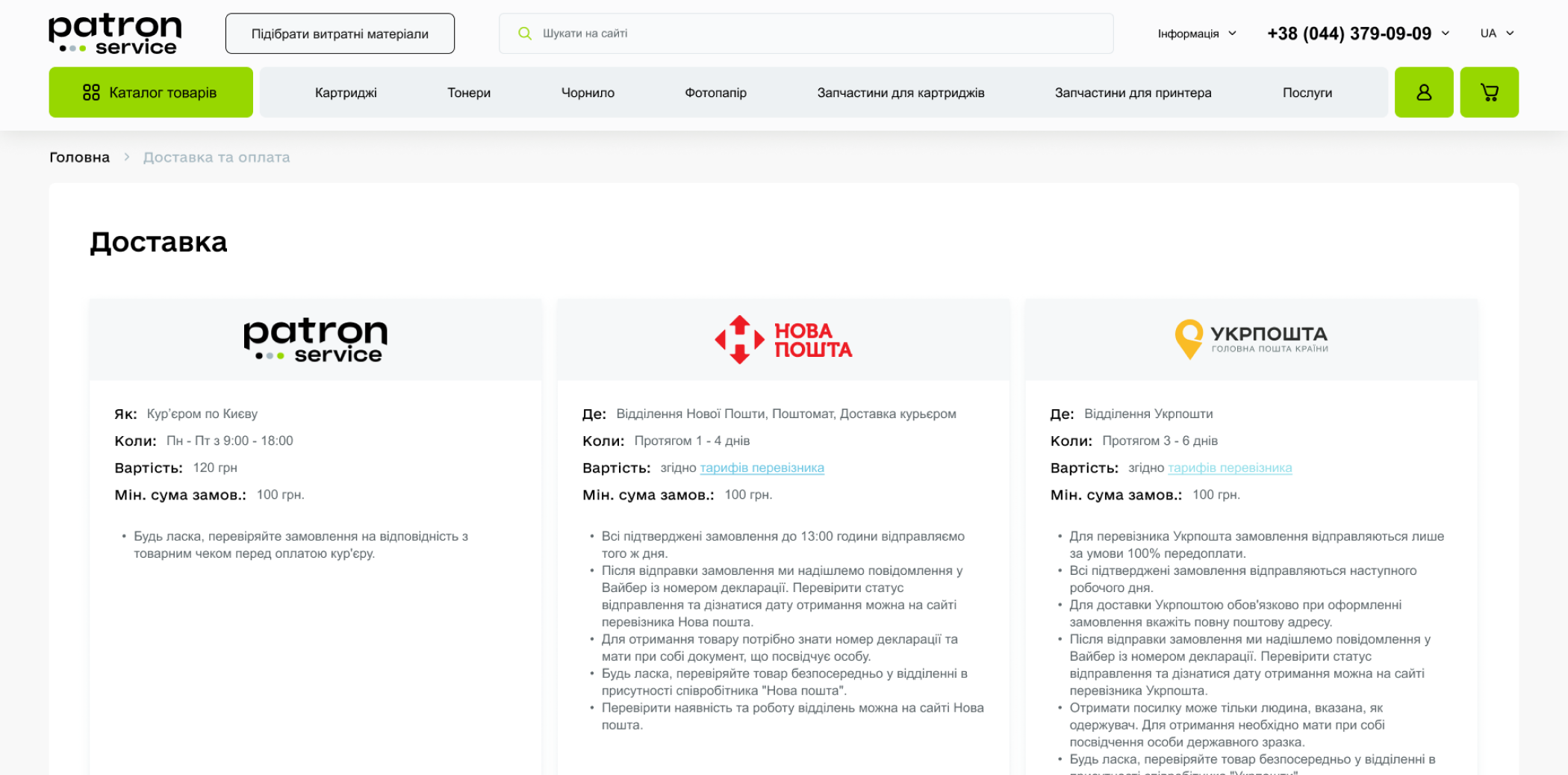Click the Patron Service delivery card logo
Image resolution: width=1568 pixels, height=775 pixels.
point(315,340)
